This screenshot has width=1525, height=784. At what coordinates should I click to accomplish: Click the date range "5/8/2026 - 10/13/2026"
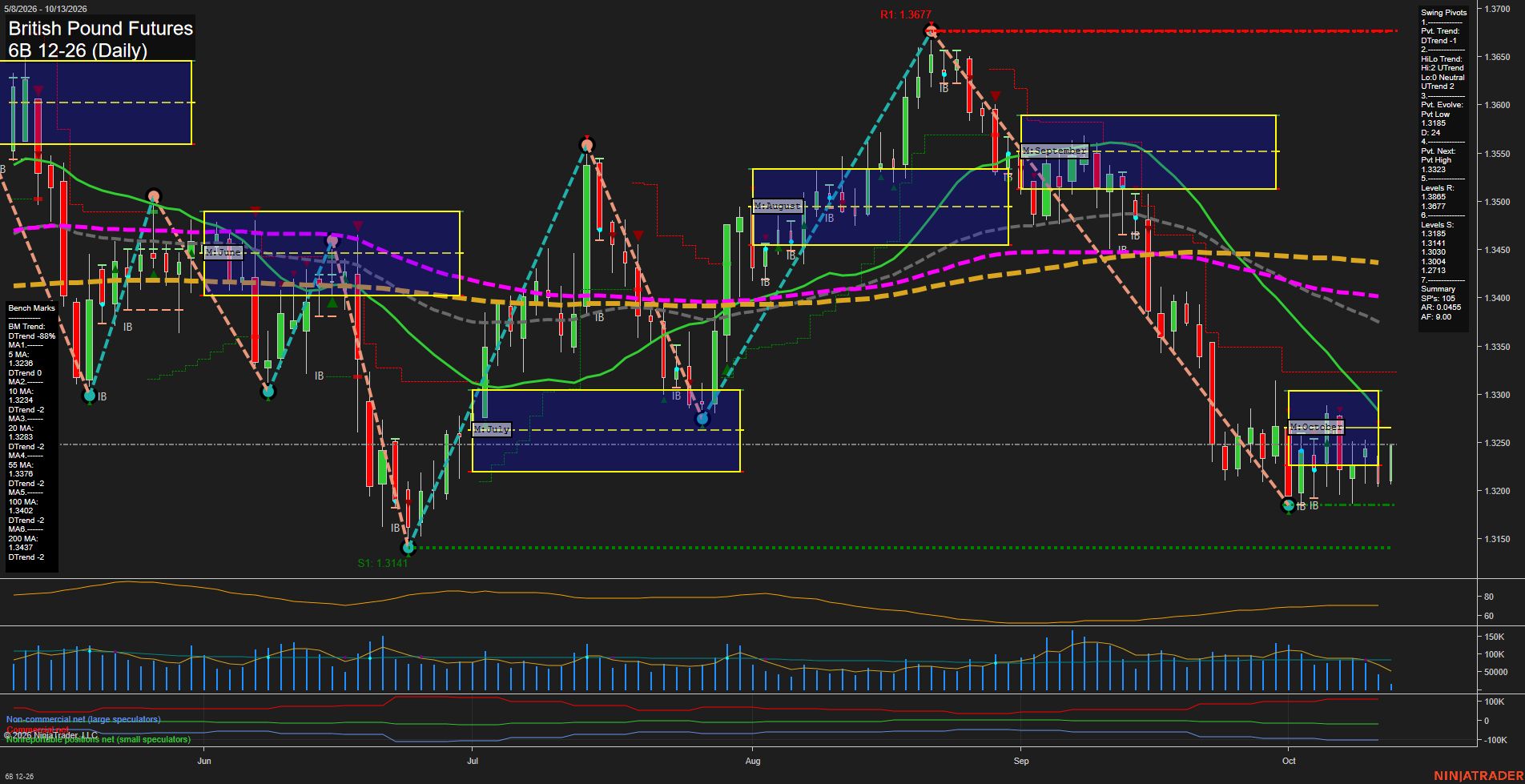coord(46,9)
